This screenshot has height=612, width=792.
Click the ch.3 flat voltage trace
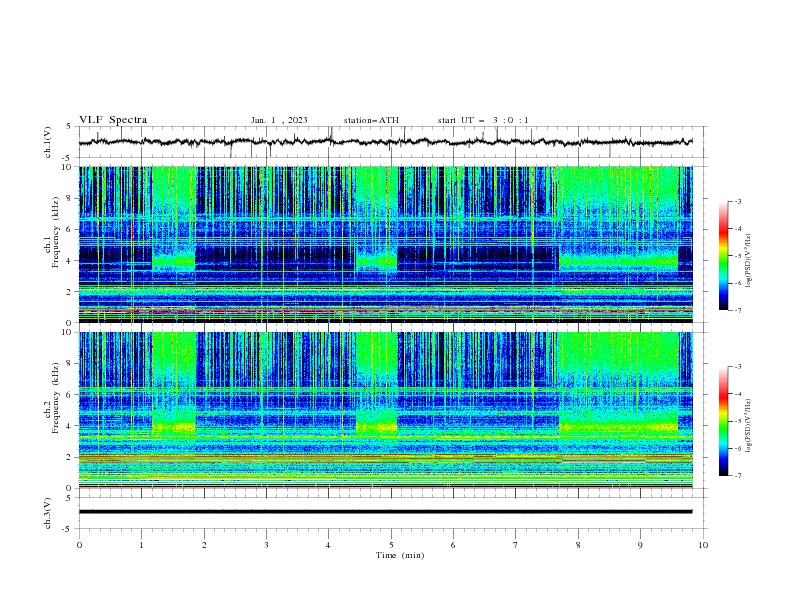[x=385, y=512]
